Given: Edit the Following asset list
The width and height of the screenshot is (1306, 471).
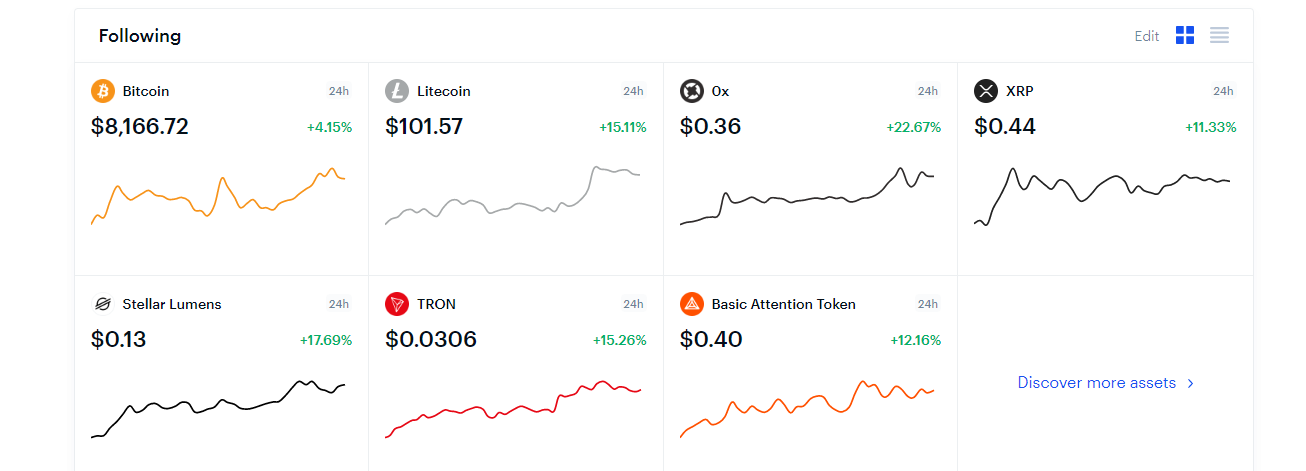Looking at the screenshot, I should [1147, 36].
